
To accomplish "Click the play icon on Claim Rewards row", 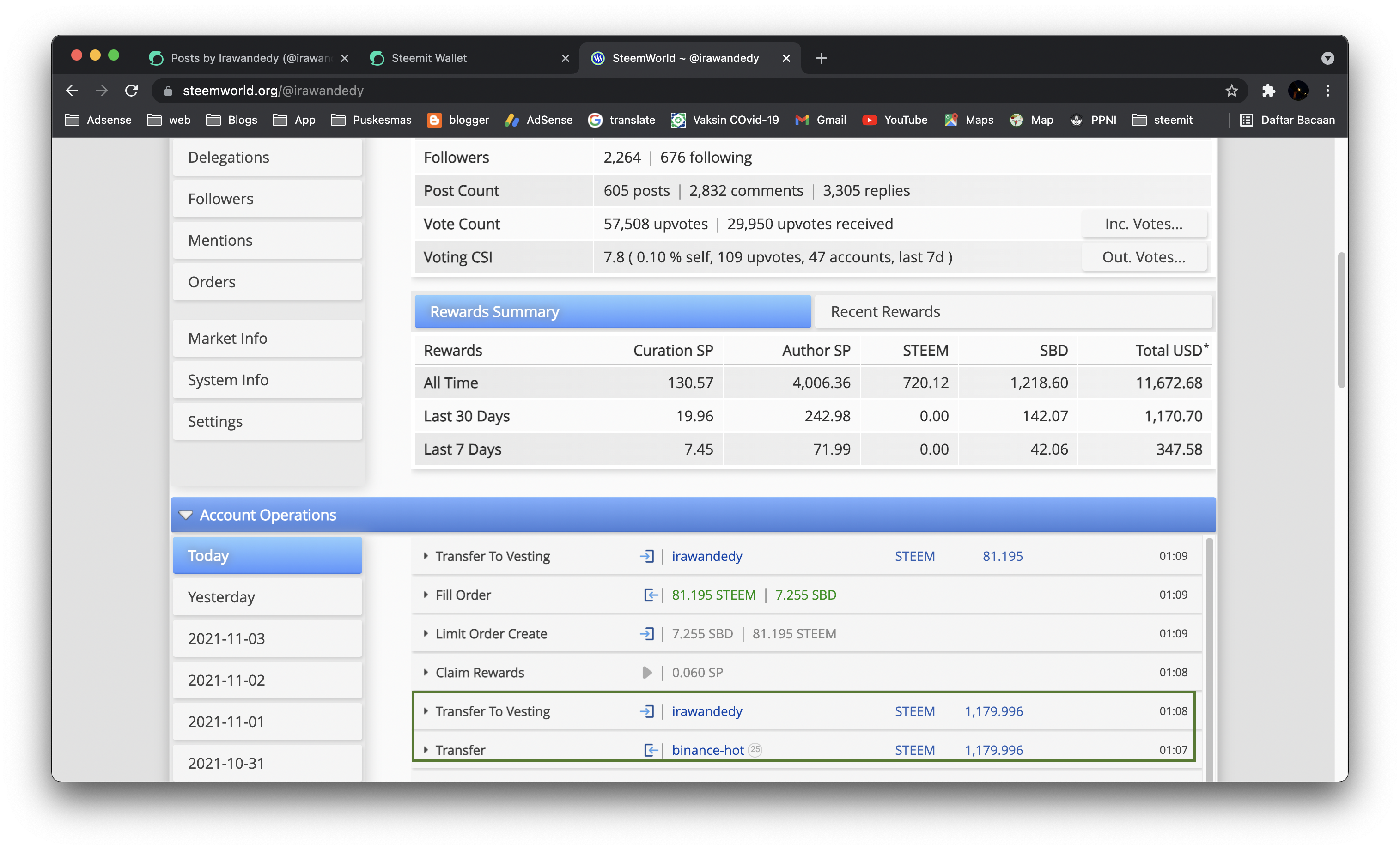I will coord(646,673).
